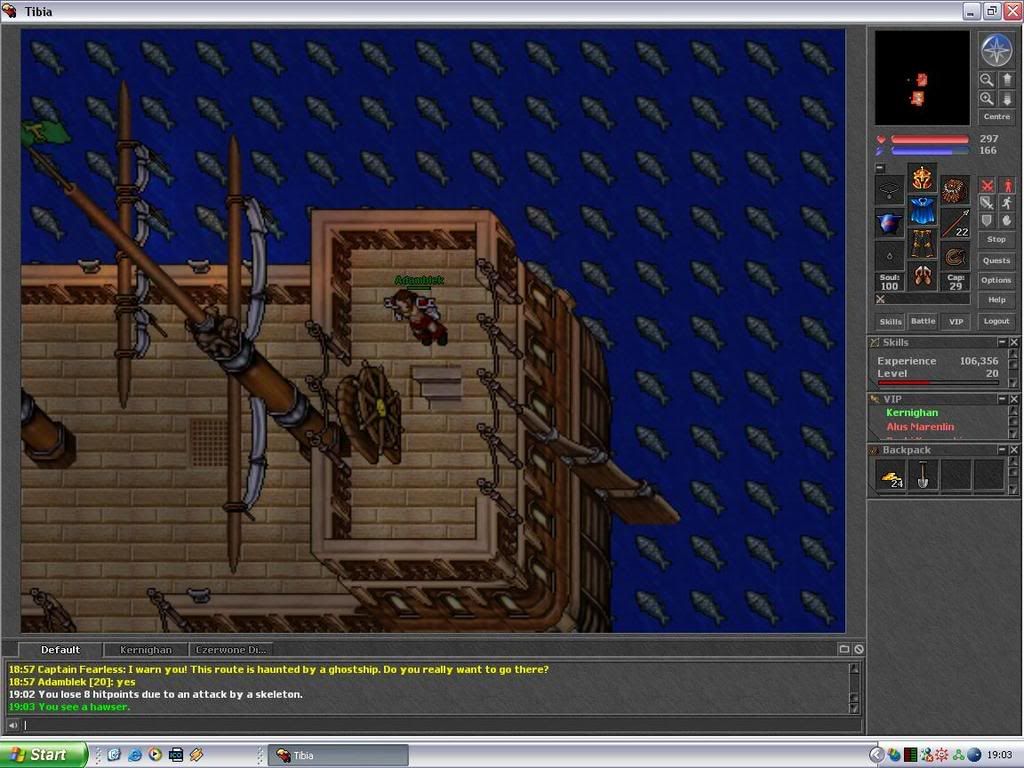1024x768 pixels.
Task: Select the spear weapon slot
Action: click(955, 223)
